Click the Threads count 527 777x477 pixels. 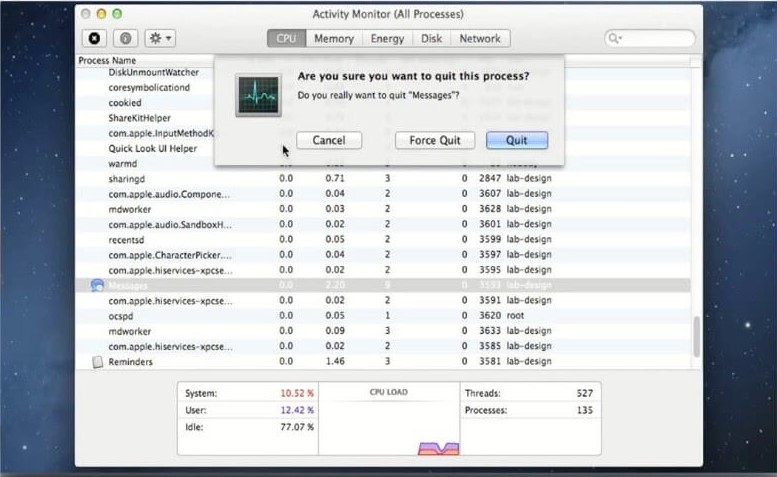pos(584,393)
